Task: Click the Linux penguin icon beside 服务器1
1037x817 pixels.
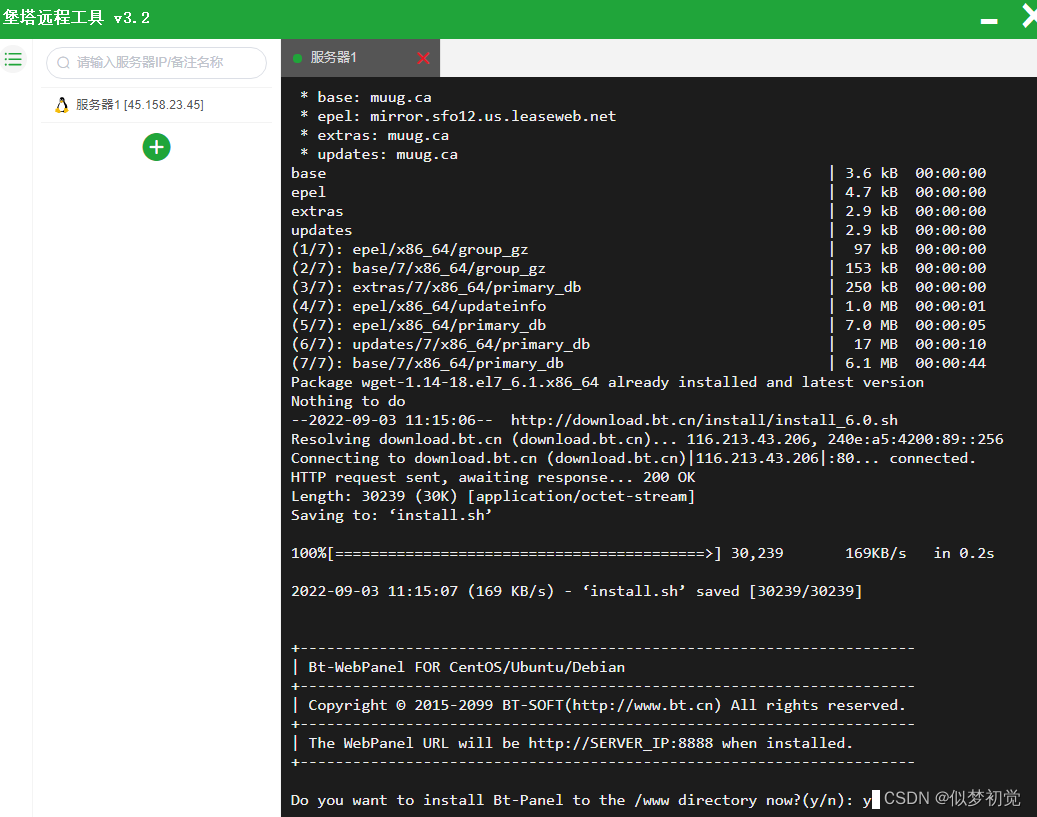Action: tap(62, 105)
